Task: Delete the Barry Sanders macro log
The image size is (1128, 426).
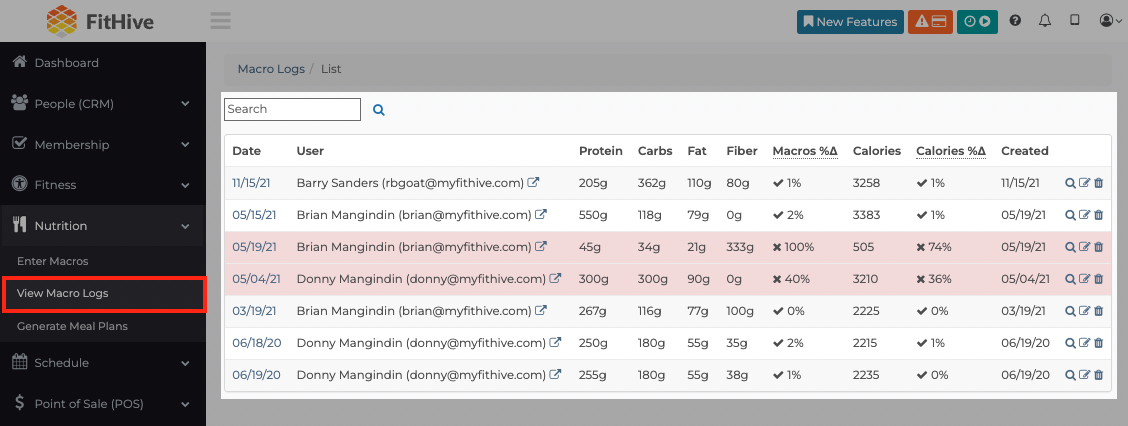Action: pyautogui.click(x=1098, y=183)
